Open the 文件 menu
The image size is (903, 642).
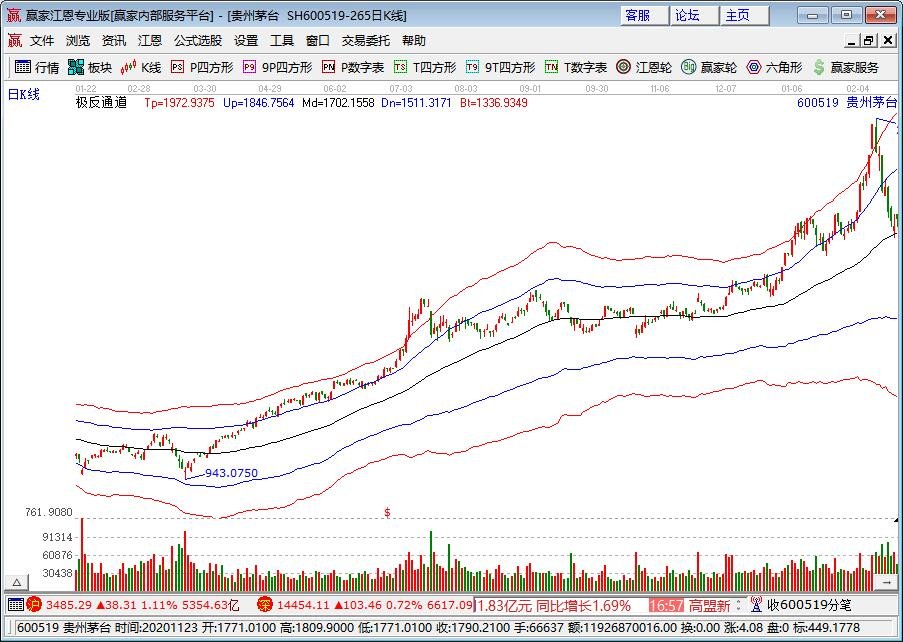tap(42, 40)
